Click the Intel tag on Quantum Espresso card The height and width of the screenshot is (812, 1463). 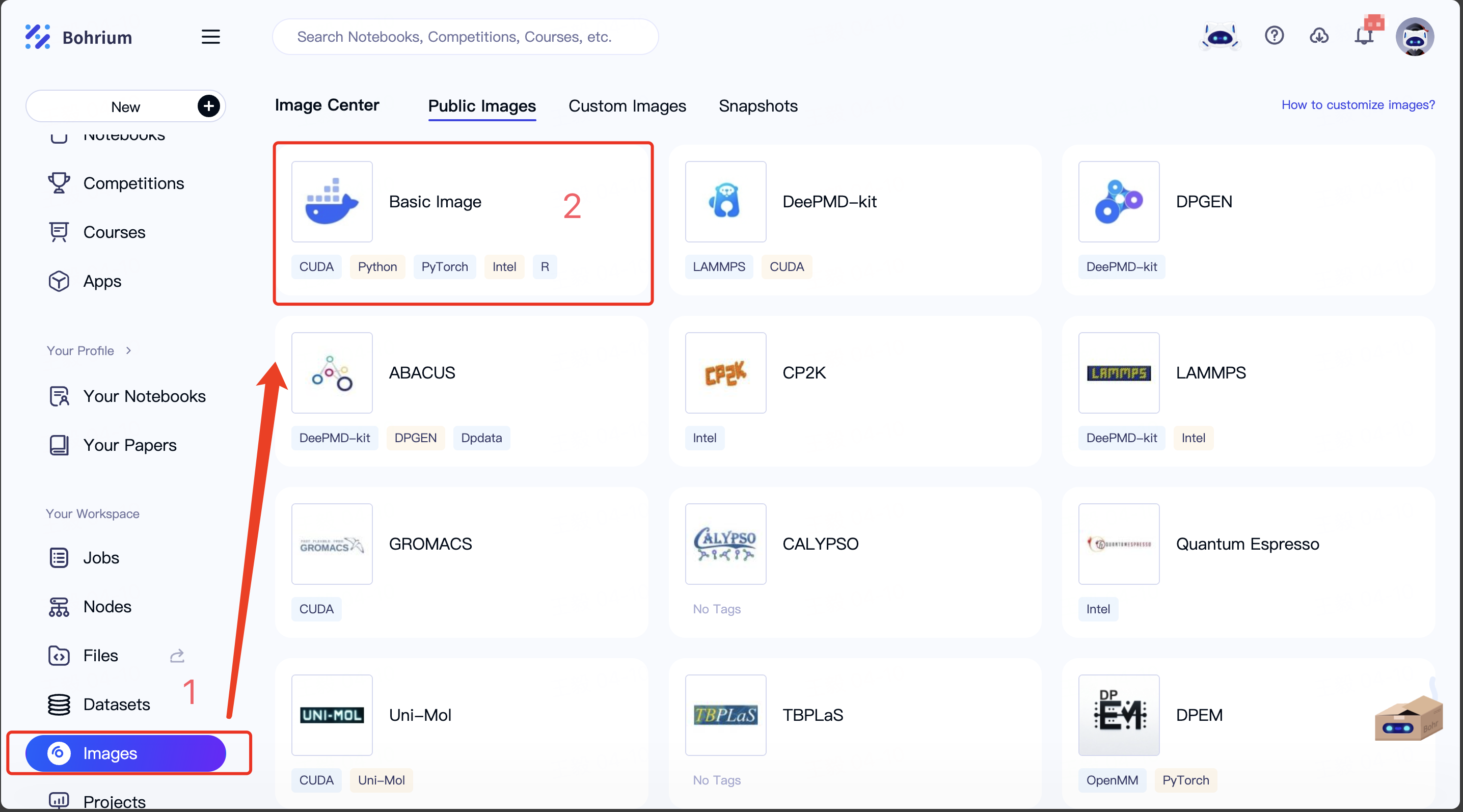click(1098, 609)
